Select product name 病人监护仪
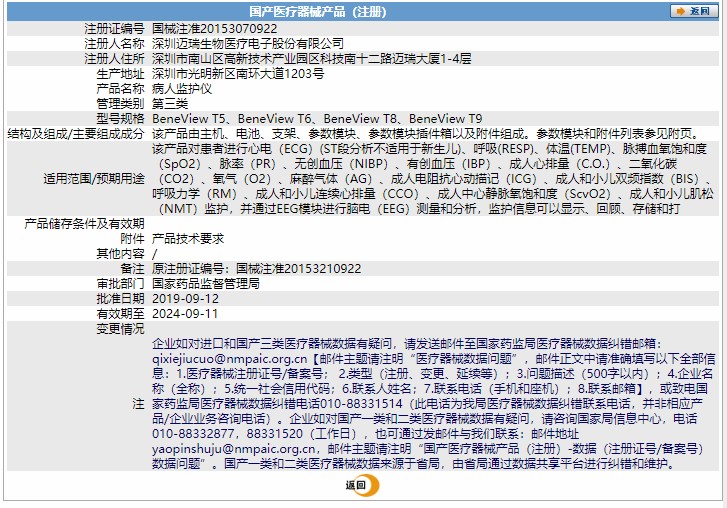This screenshot has height=508, width=727. (182, 89)
